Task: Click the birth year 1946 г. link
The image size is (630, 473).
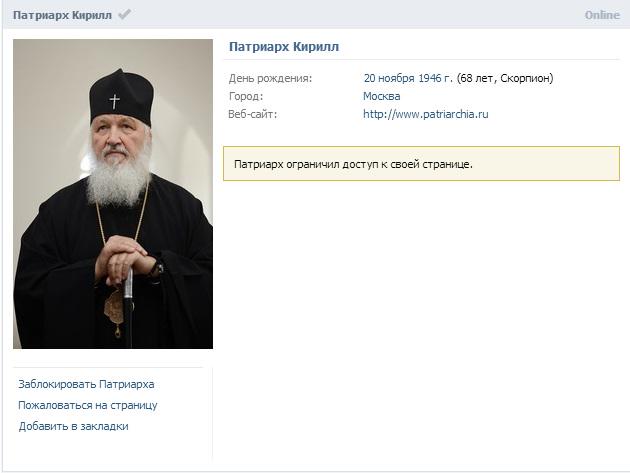Action: pos(436,78)
